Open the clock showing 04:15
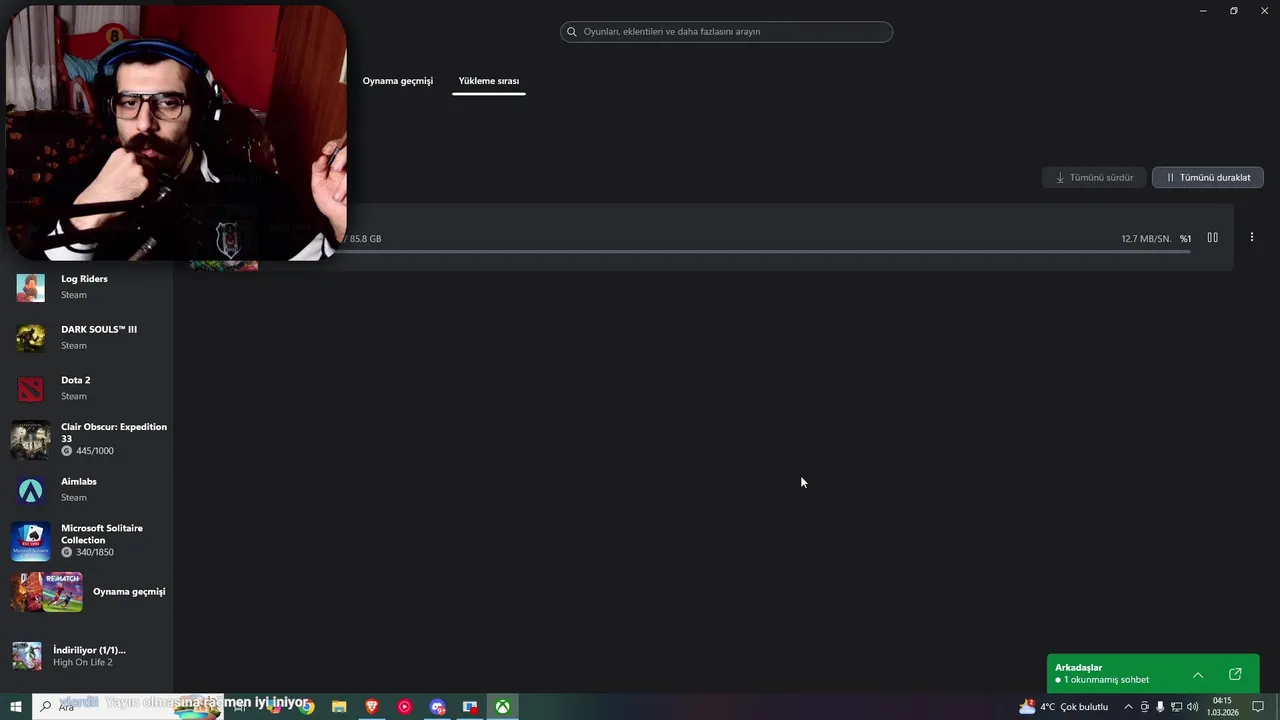 (x=1222, y=707)
